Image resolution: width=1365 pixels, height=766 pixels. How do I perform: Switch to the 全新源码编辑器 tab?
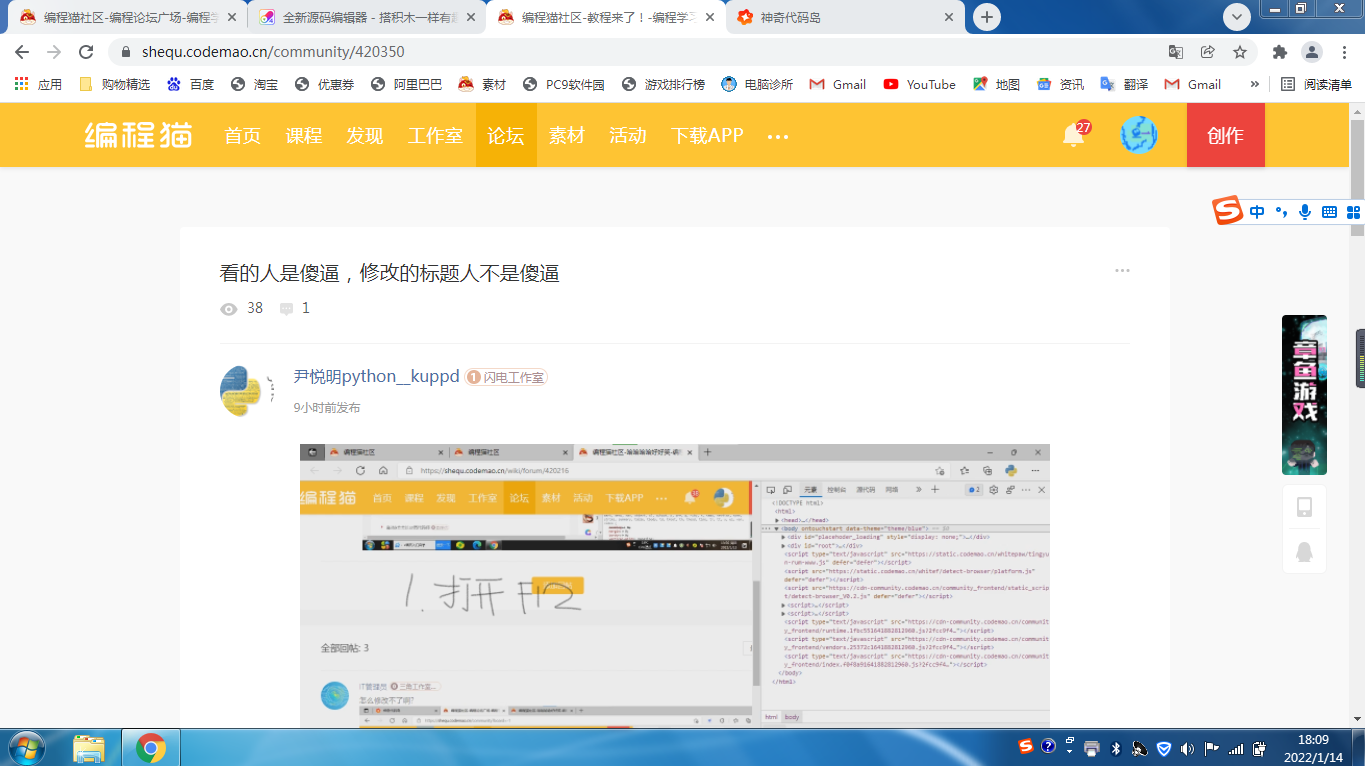[x=367, y=17]
